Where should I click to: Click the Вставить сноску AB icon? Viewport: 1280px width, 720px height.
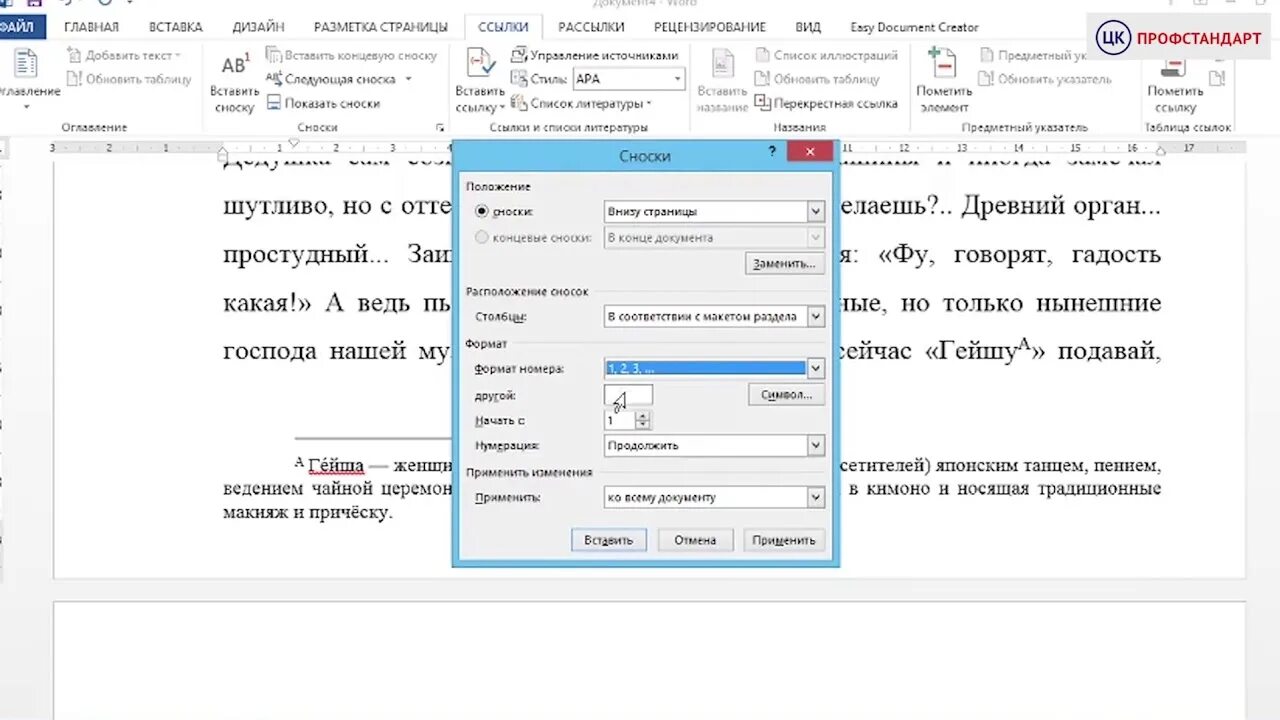[235, 66]
